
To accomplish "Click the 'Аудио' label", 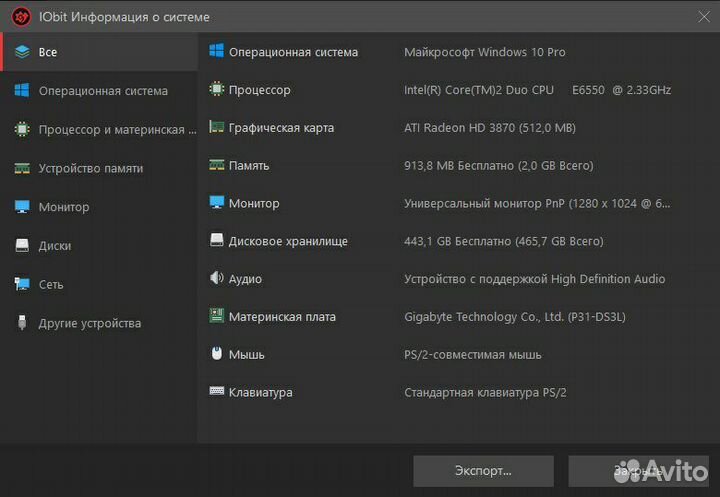I will 245,279.
